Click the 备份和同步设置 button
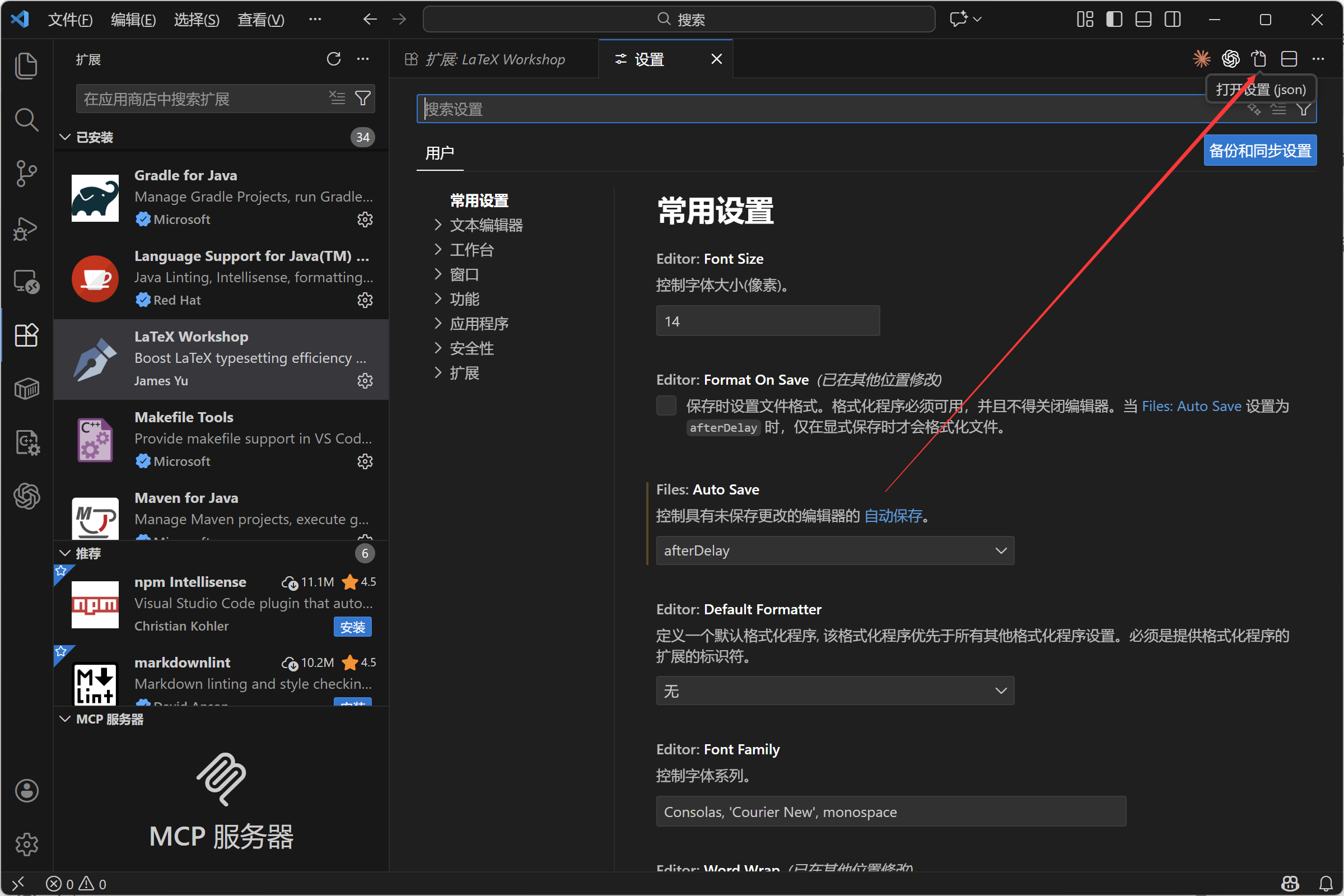Viewport: 1344px width, 896px height. coord(1259,150)
